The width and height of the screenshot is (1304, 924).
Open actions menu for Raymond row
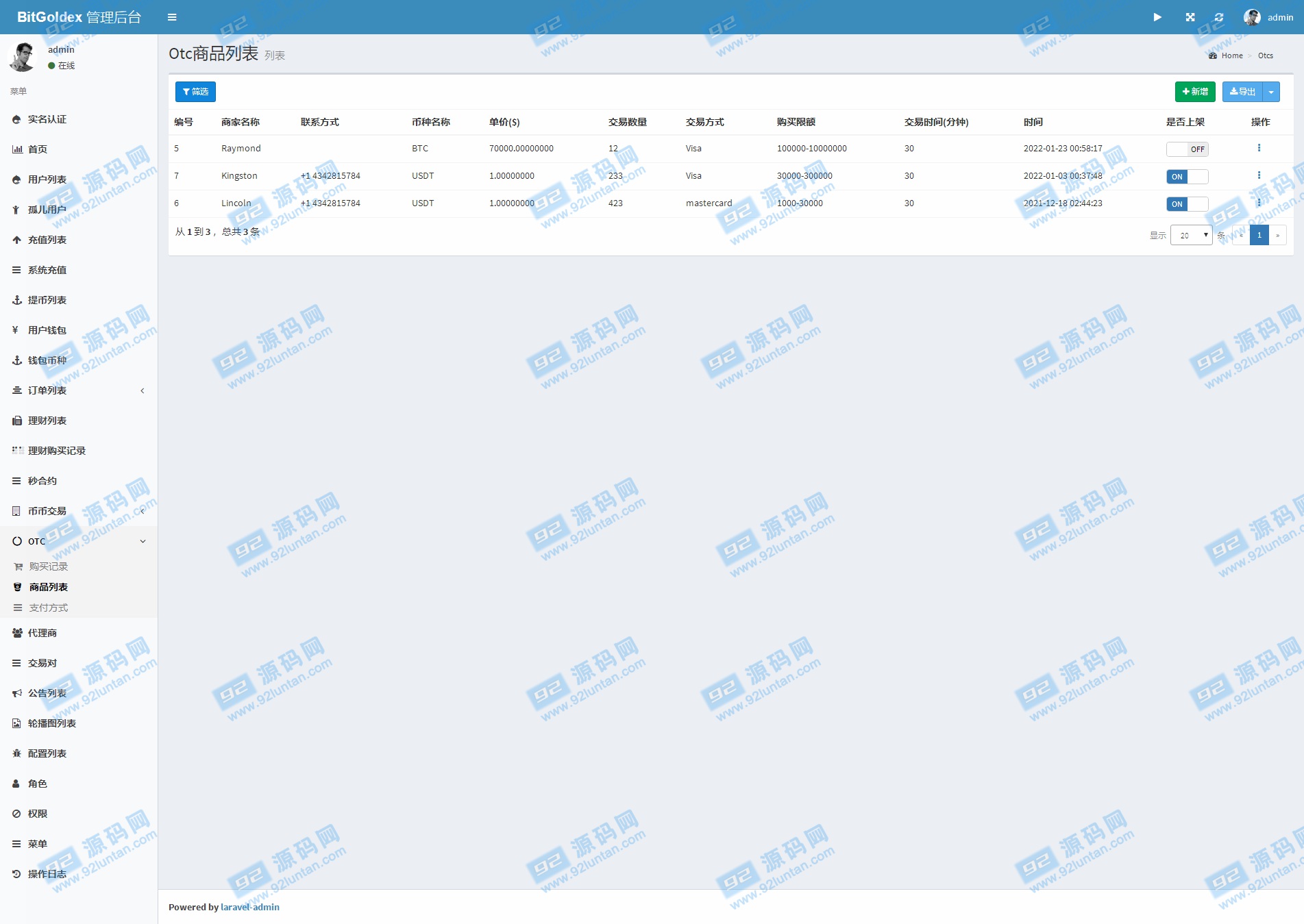point(1259,148)
